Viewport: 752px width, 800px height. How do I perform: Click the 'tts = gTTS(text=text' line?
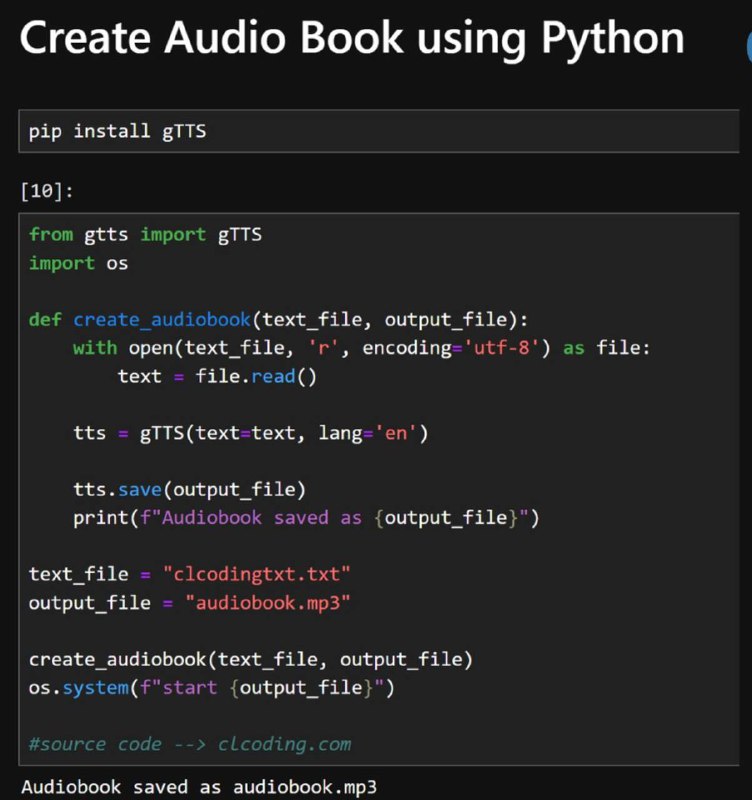[x=250, y=433]
